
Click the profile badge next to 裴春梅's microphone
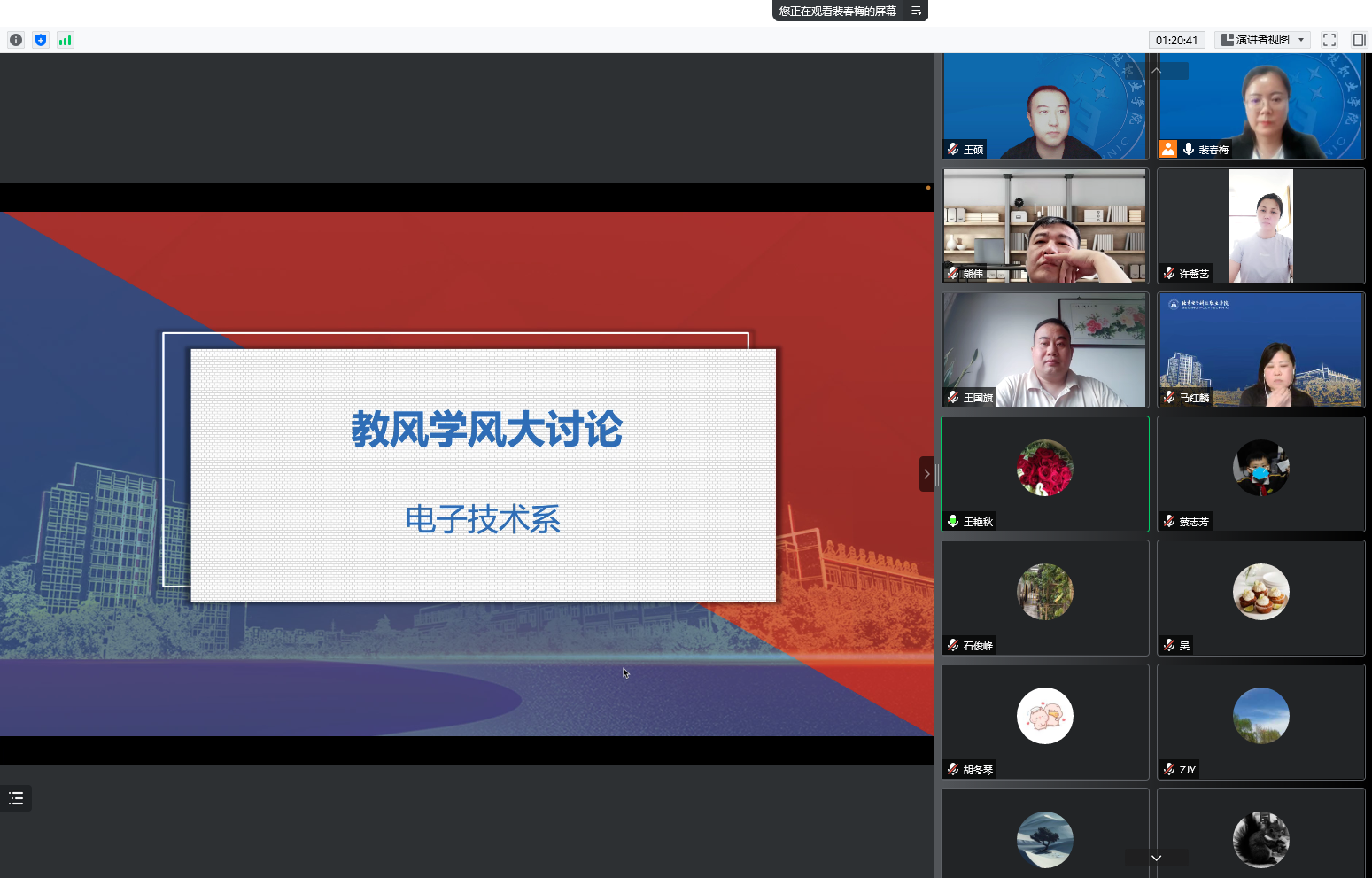coord(1167,149)
